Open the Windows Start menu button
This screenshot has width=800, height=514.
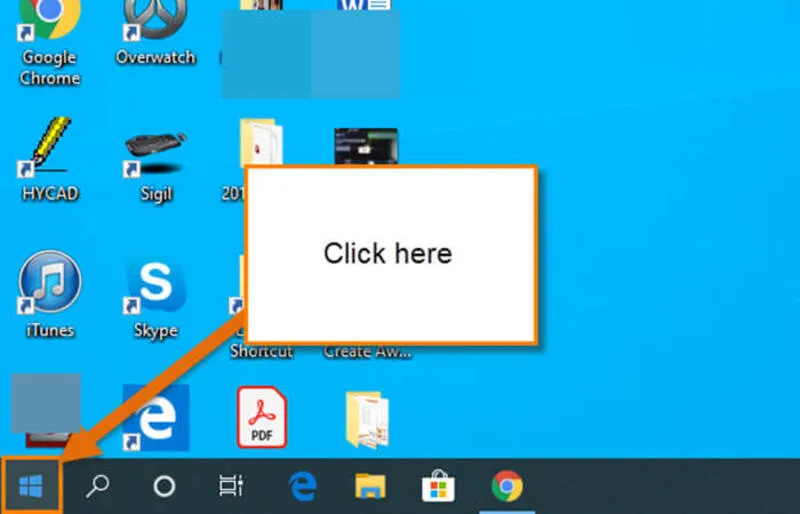[31, 486]
